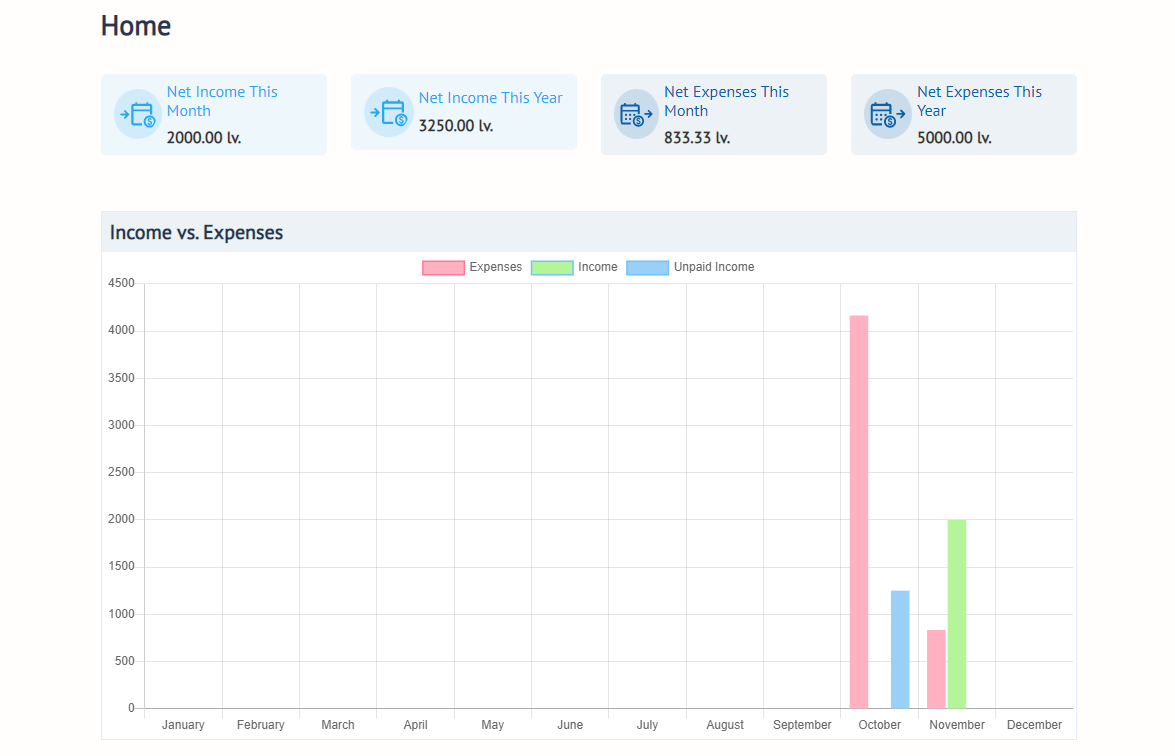Select the Home page heading
Image resolution: width=1175 pixels, height=756 pixels.
pos(136,26)
